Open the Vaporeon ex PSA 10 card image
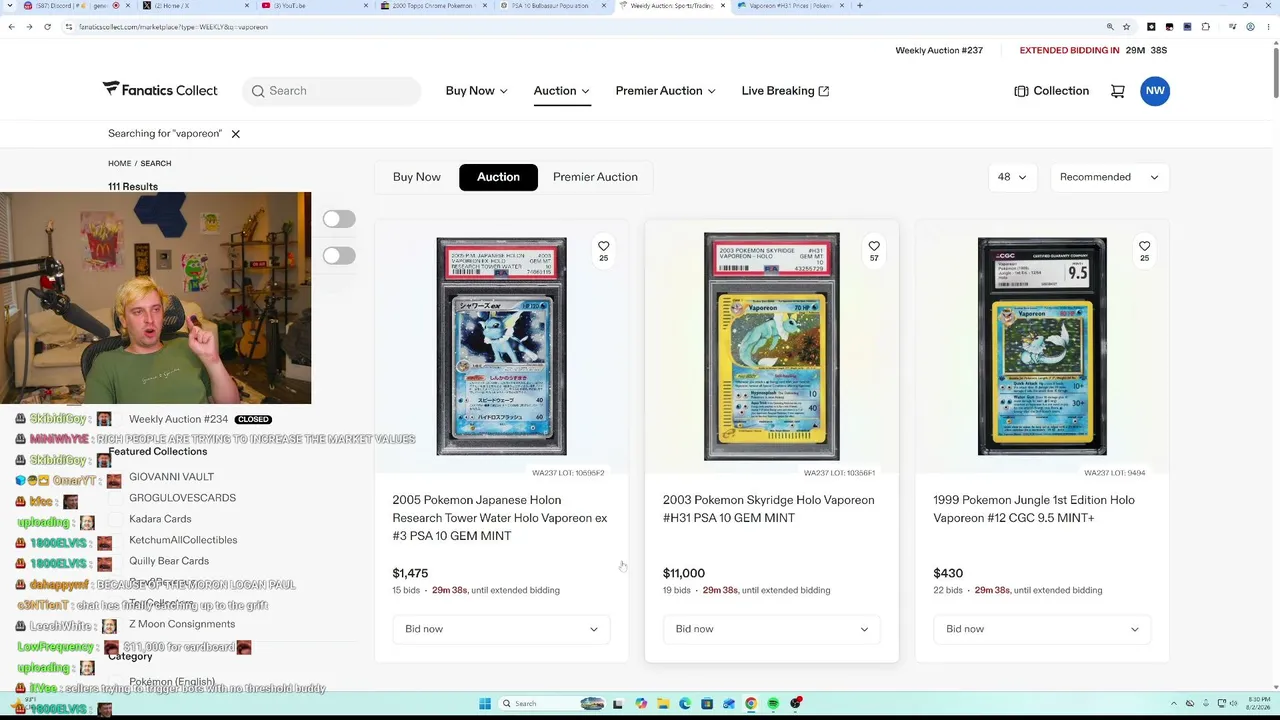 click(501, 346)
